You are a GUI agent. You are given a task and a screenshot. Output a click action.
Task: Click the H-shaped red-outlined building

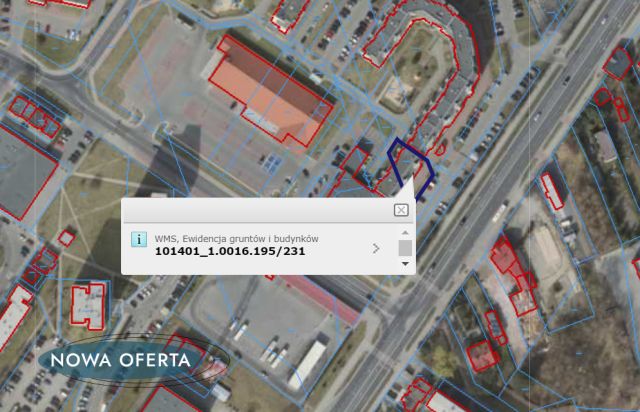pyautogui.click(x=88, y=306)
